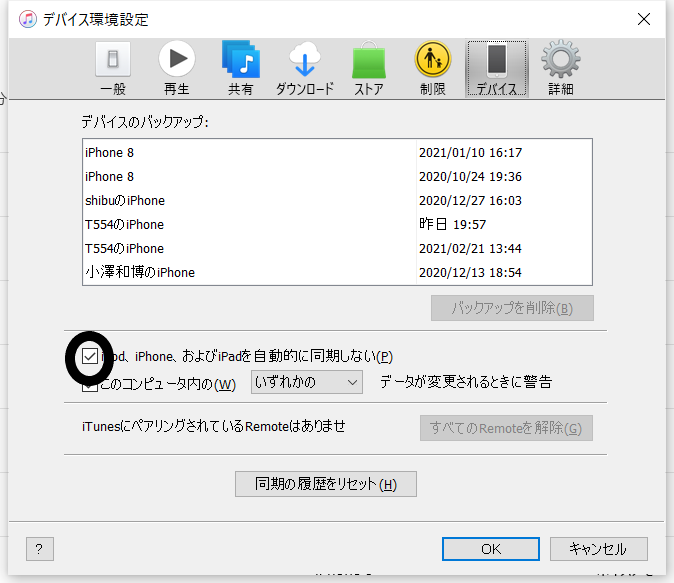
Task: Select the デバイス (Devices) preferences tab
Action: click(x=497, y=69)
